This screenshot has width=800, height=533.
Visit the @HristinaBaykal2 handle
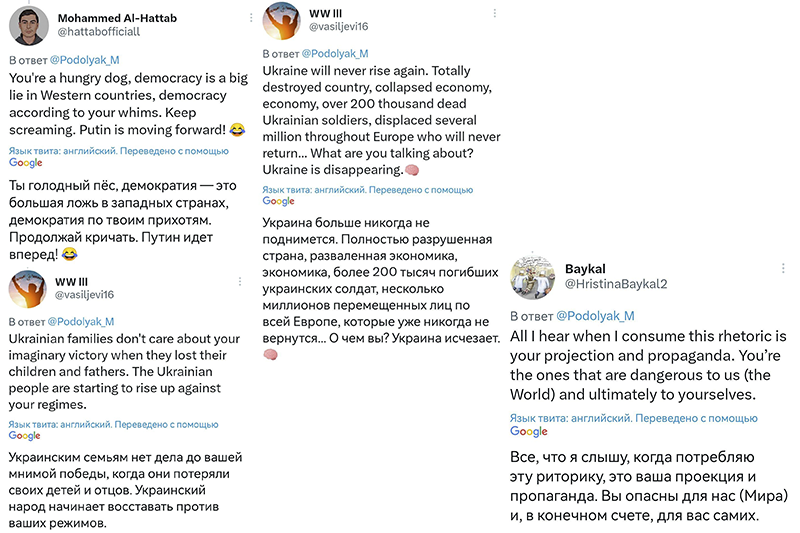coord(616,284)
